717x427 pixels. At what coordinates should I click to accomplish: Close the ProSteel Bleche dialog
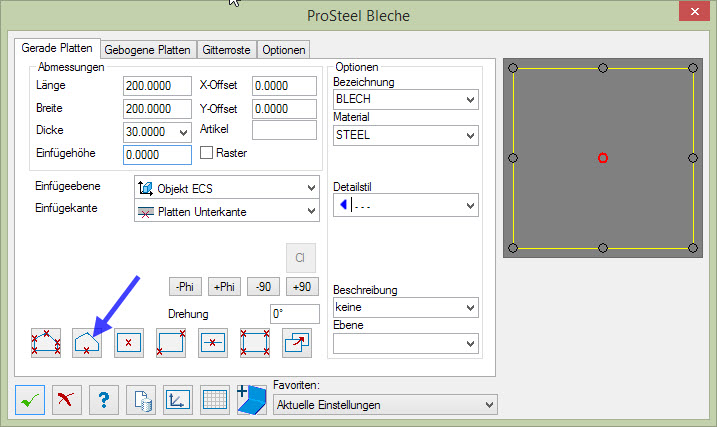click(694, 11)
